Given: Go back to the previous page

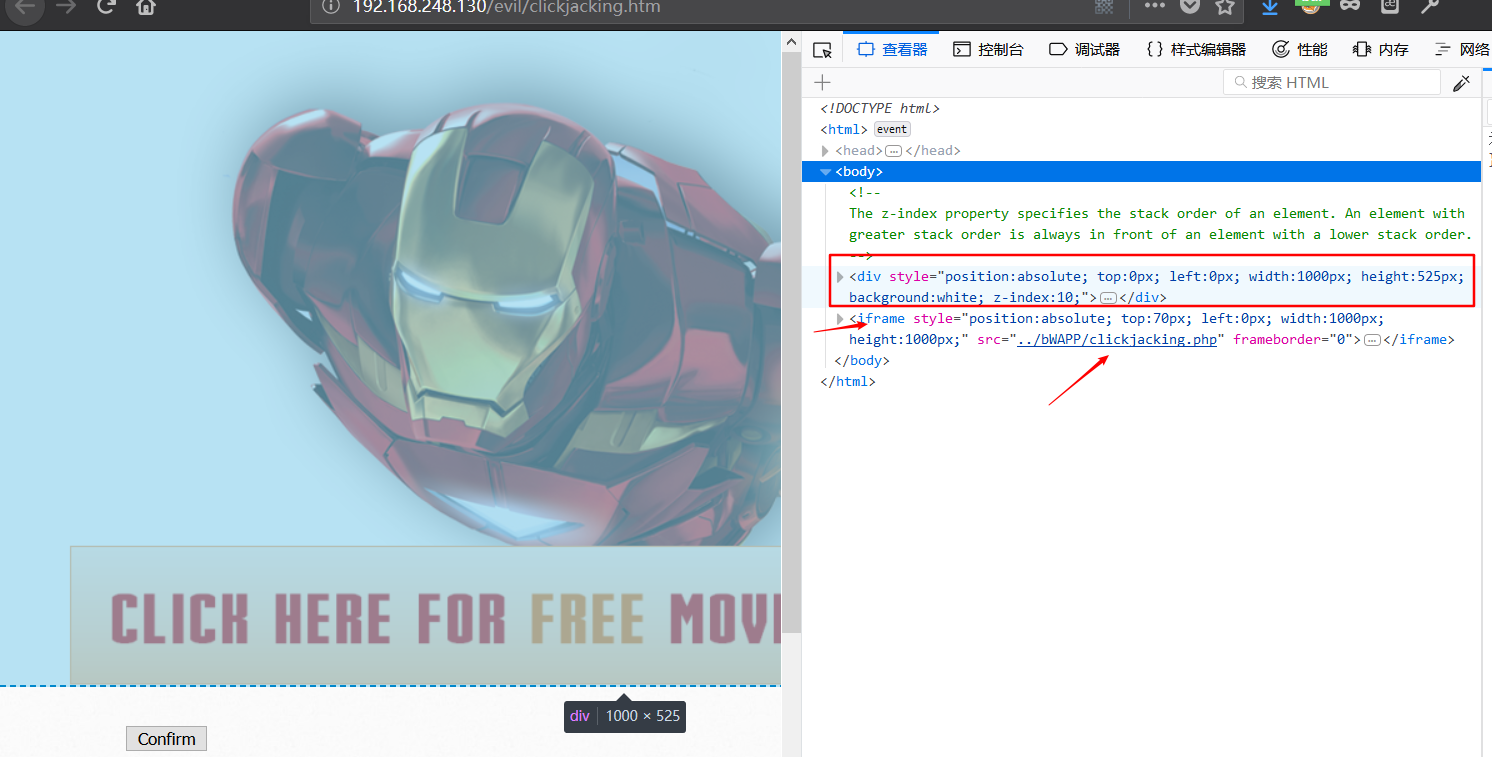Looking at the screenshot, I should click(x=26, y=7).
